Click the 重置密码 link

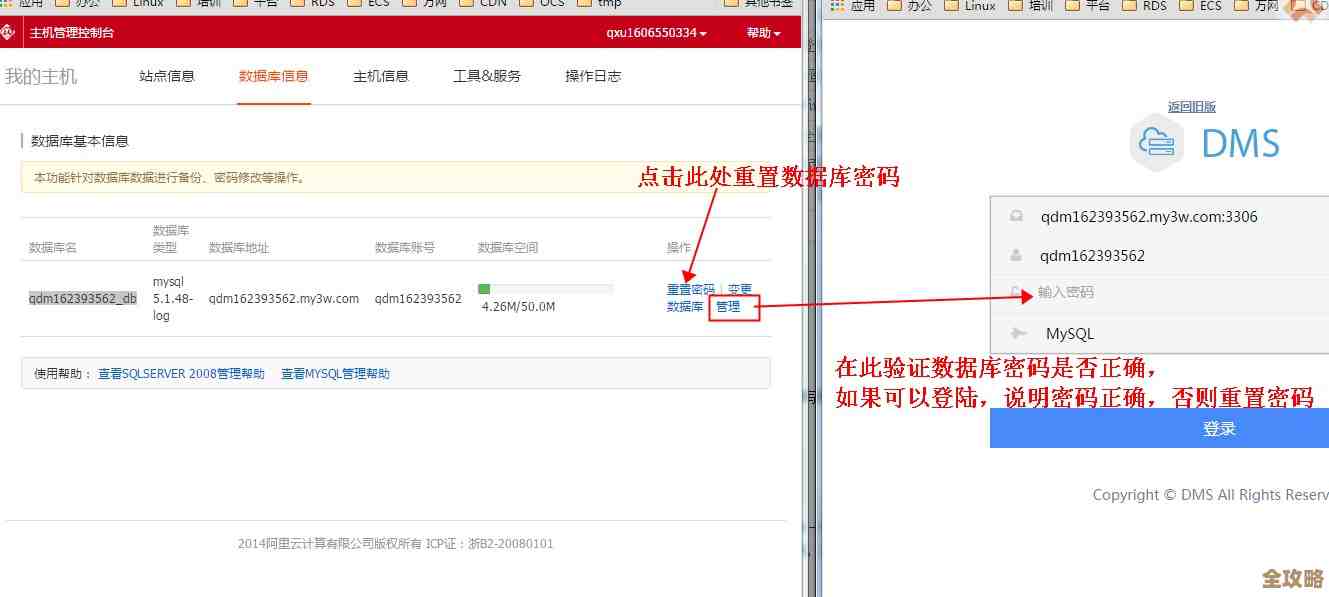click(689, 288)
